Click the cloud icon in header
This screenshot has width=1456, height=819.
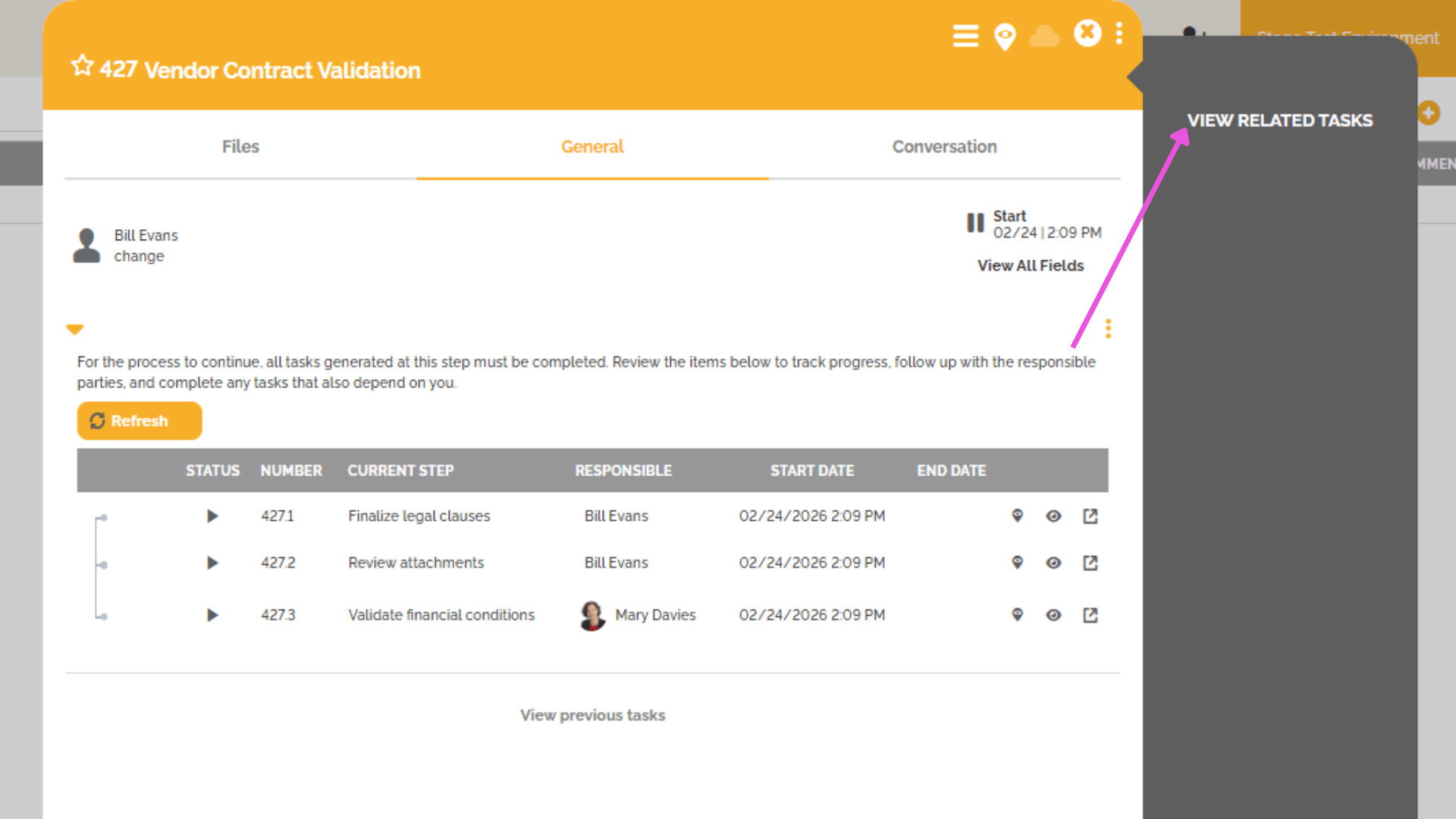[1044, 36]
